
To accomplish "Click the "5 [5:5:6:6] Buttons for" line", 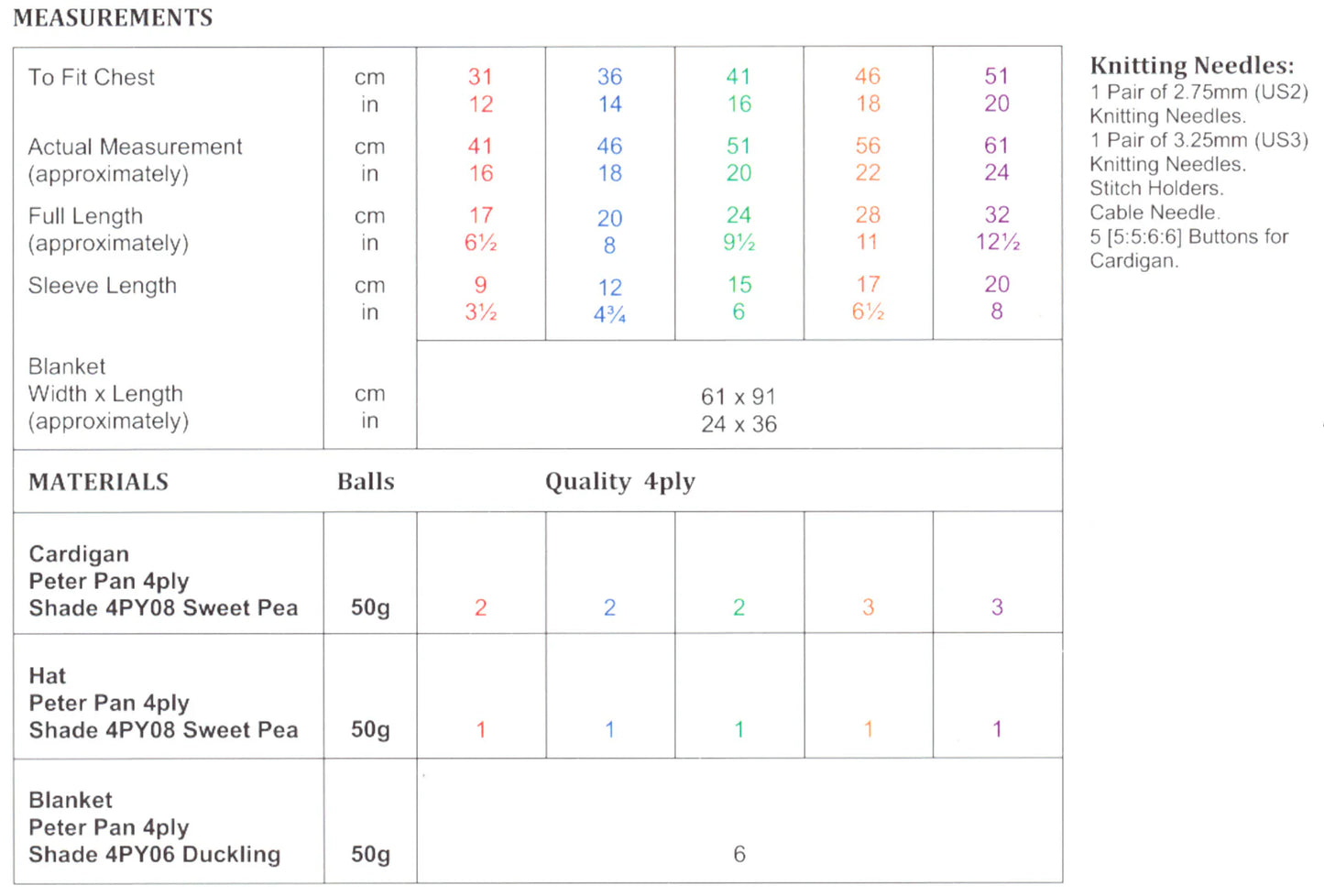I will pyautogui.click(x=1188, y=236).
